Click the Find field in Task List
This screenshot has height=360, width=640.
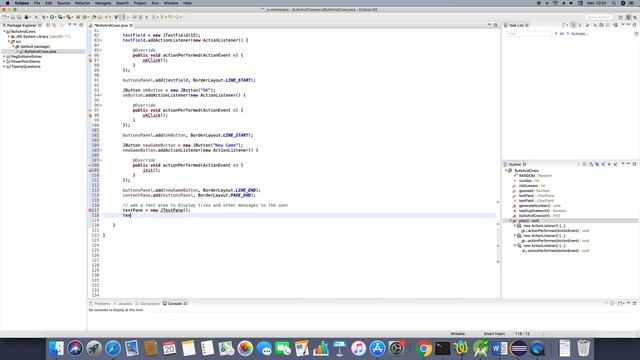[529, 33]
